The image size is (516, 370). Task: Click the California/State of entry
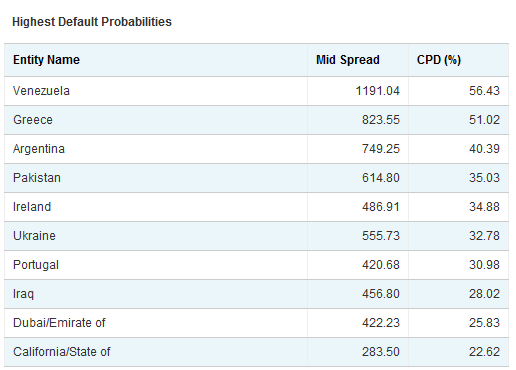tap(62, 352)
